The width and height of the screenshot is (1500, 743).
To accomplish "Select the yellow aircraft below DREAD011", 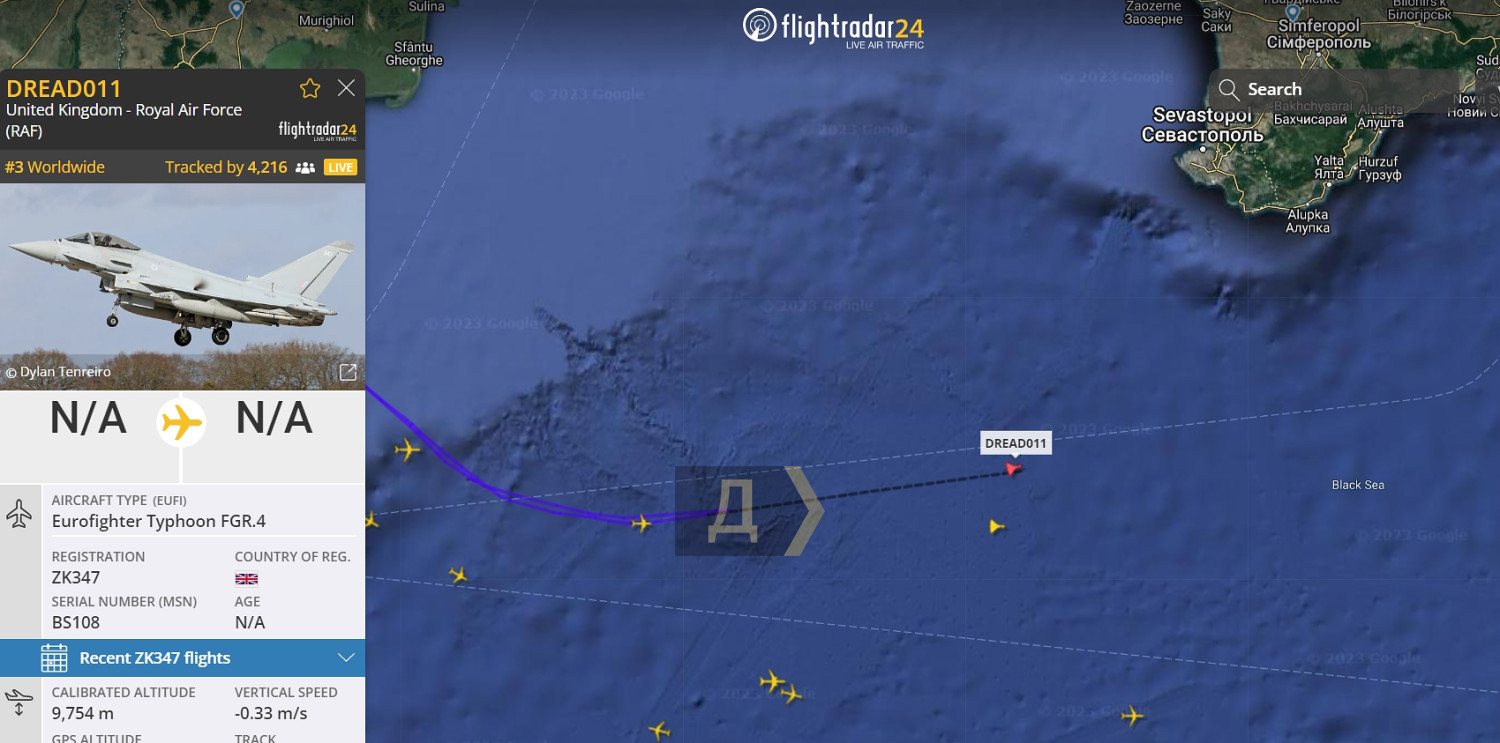I will click(996, 526).
